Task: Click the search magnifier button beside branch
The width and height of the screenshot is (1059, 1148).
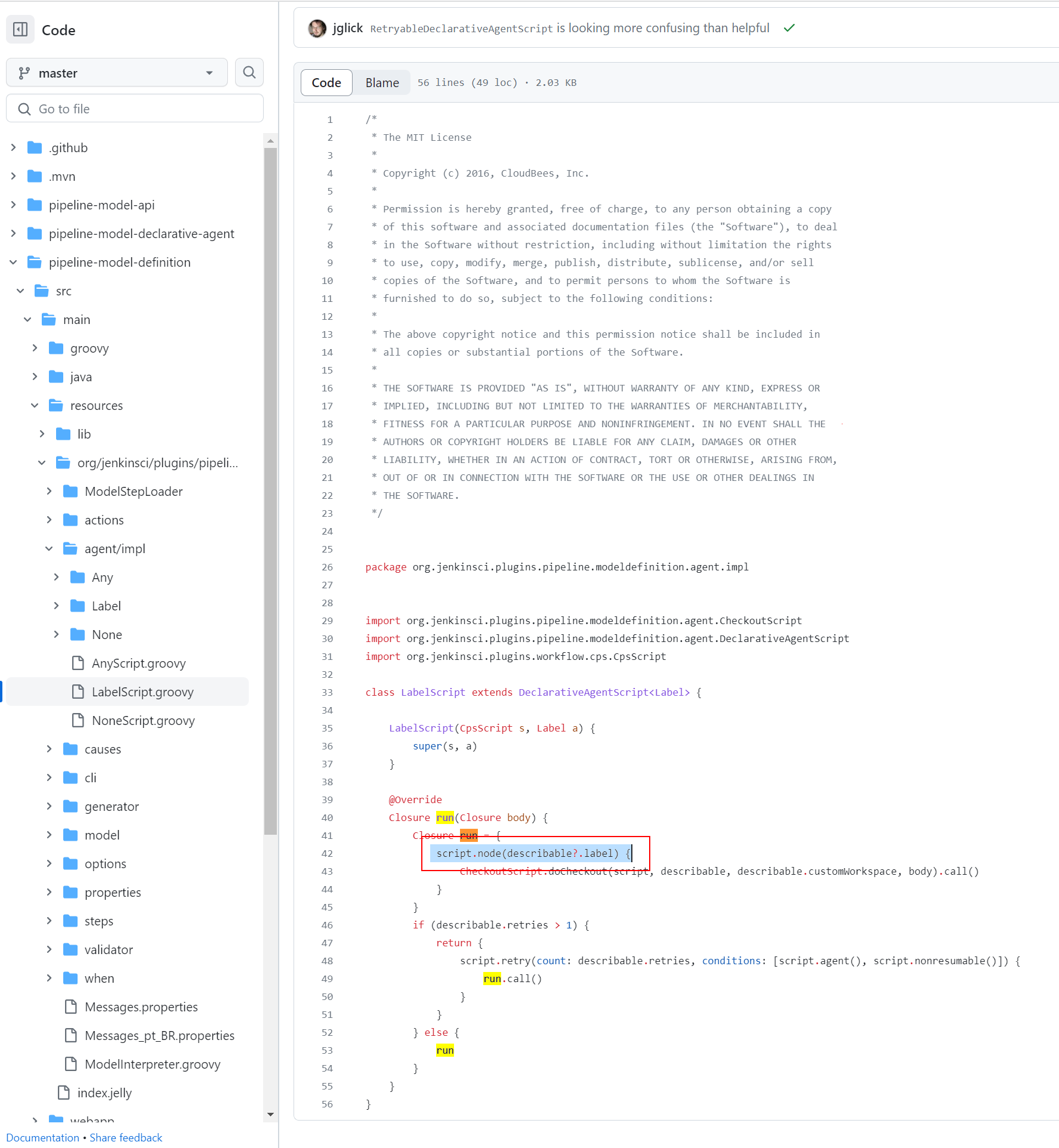Action: 249,72
